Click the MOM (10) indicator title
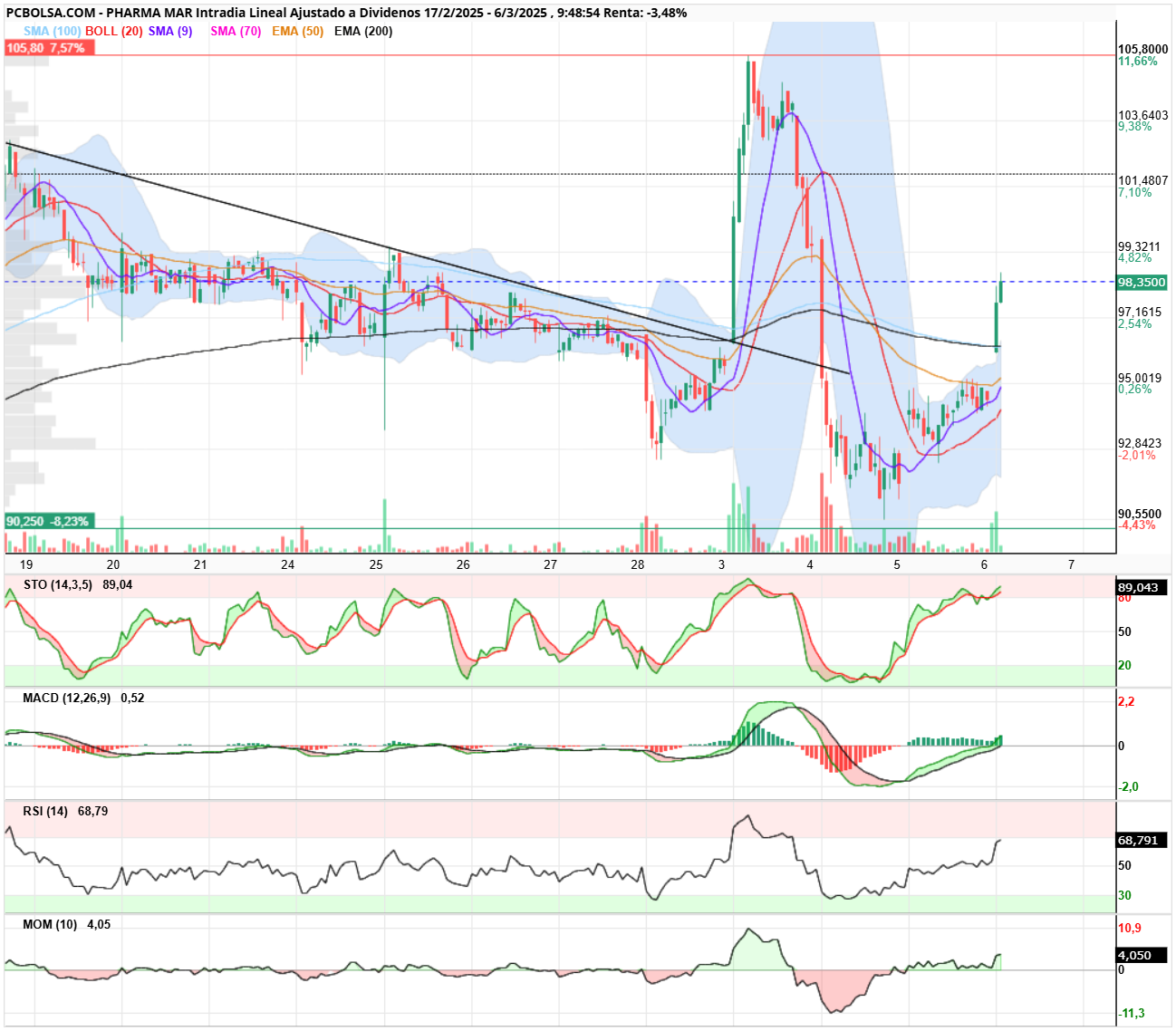1176x1031 pixels. coord(50,925)
